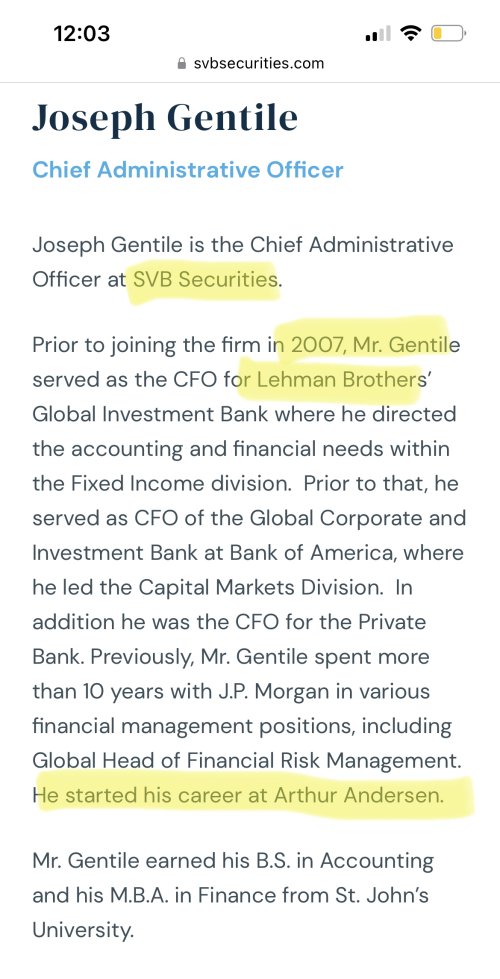Open the svbsecurities.com address bar

[250, 63]
